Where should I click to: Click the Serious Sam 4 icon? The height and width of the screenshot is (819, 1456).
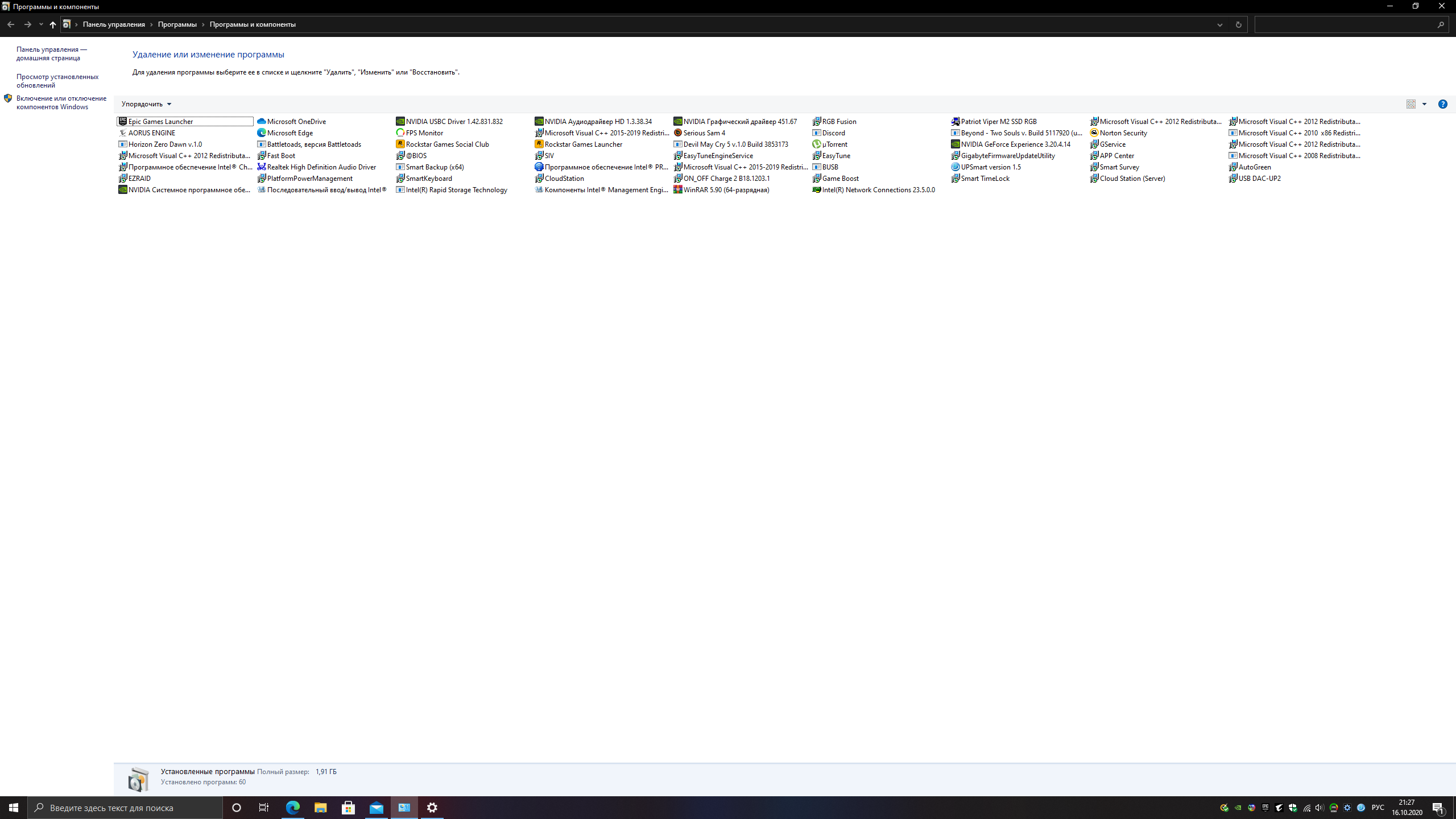[x=677, y=133]
